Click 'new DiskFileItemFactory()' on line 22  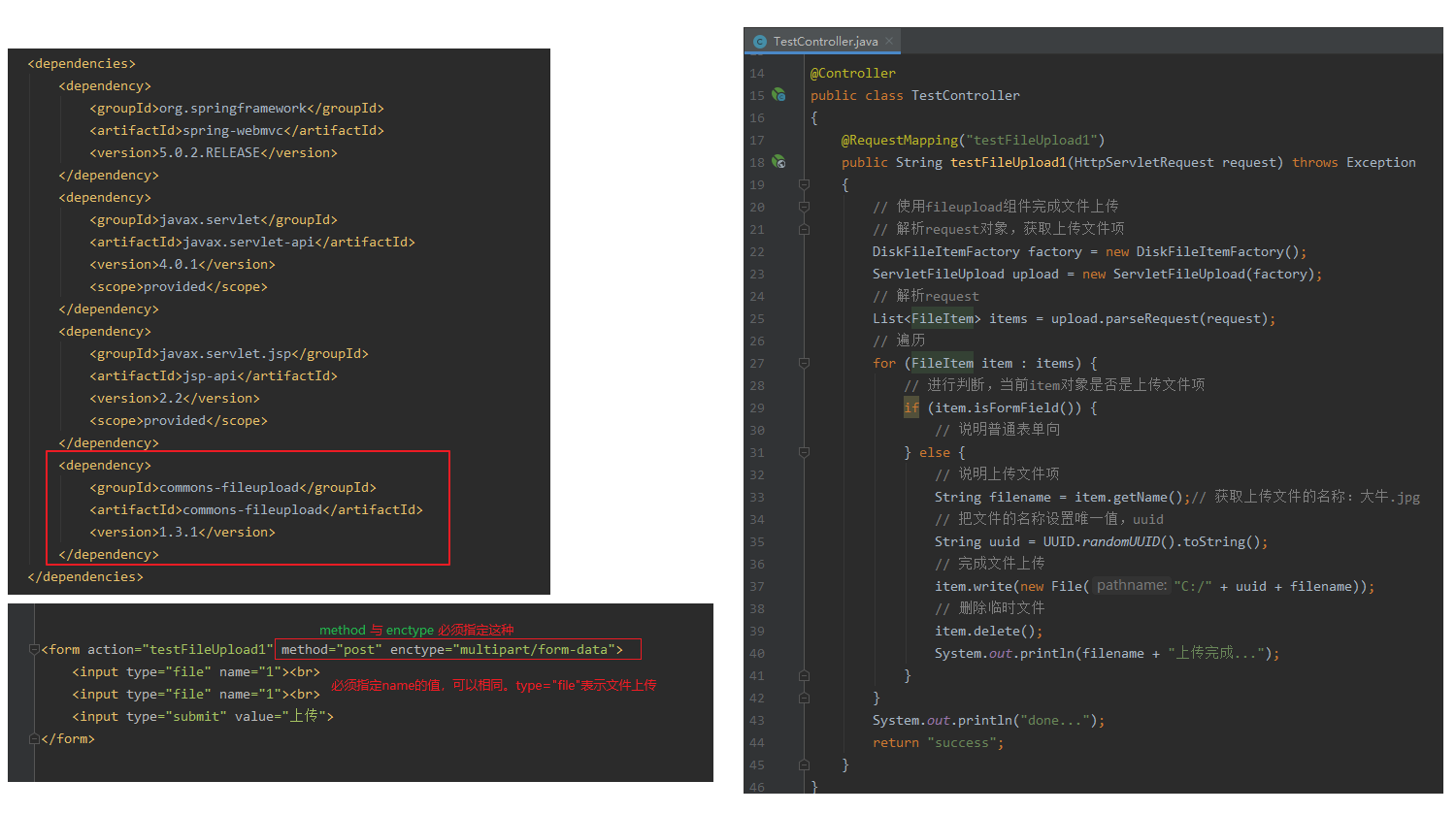(1203, 251)
